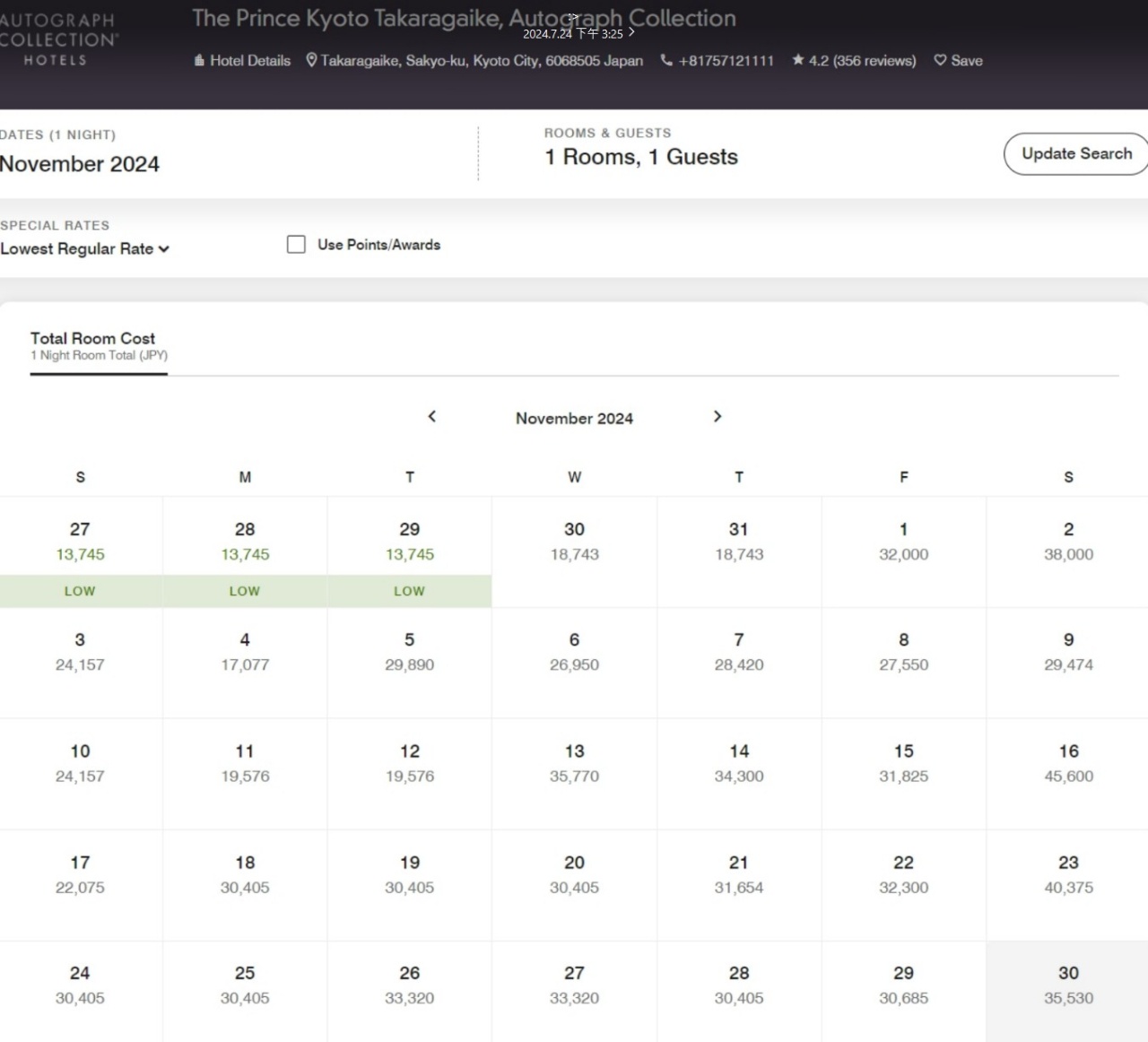Open the 1 Rooms, 1 Guests selector
1148x1042 pixels.
(640, 157)
